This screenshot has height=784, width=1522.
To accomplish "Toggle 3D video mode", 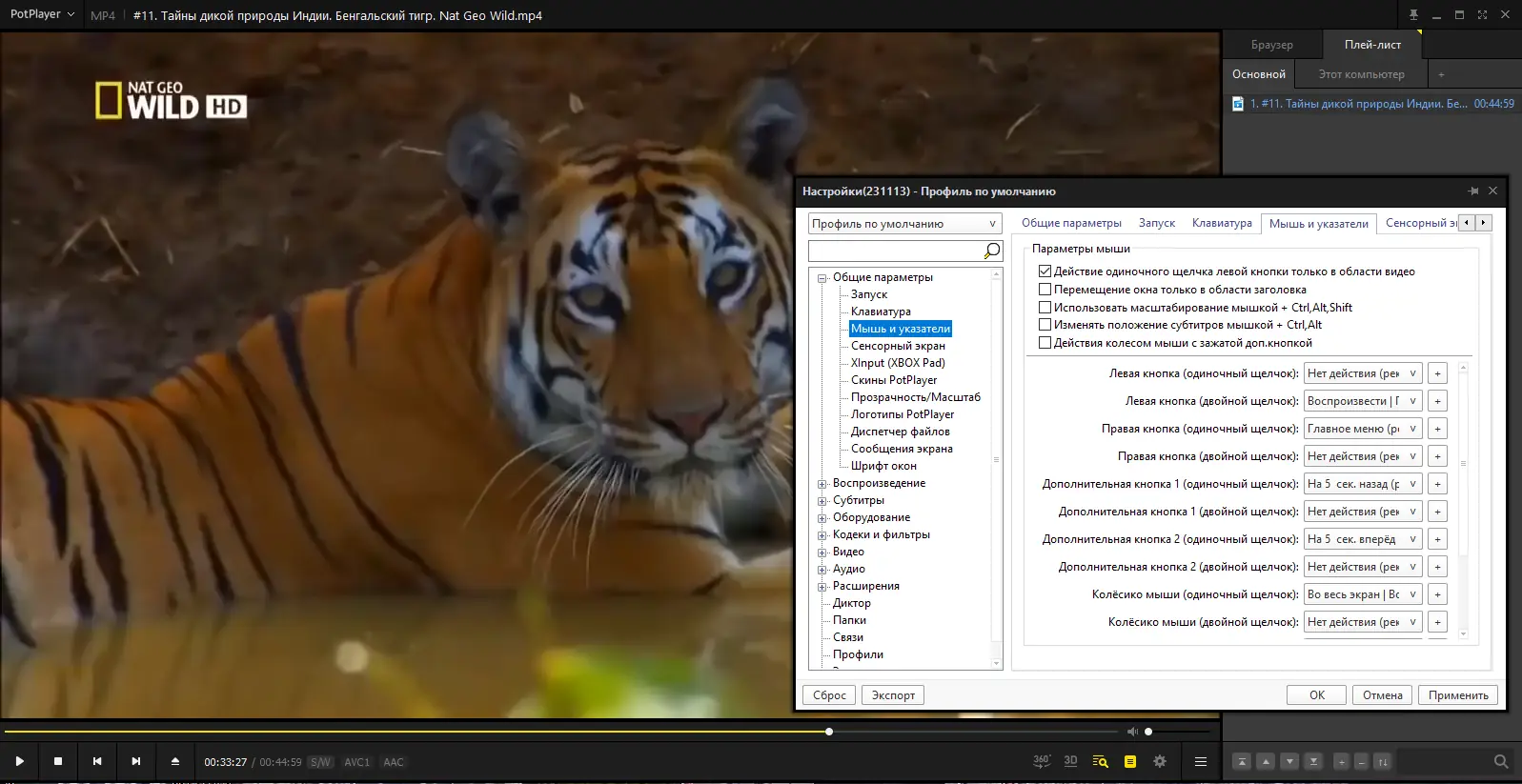I will pos(1070,761).
